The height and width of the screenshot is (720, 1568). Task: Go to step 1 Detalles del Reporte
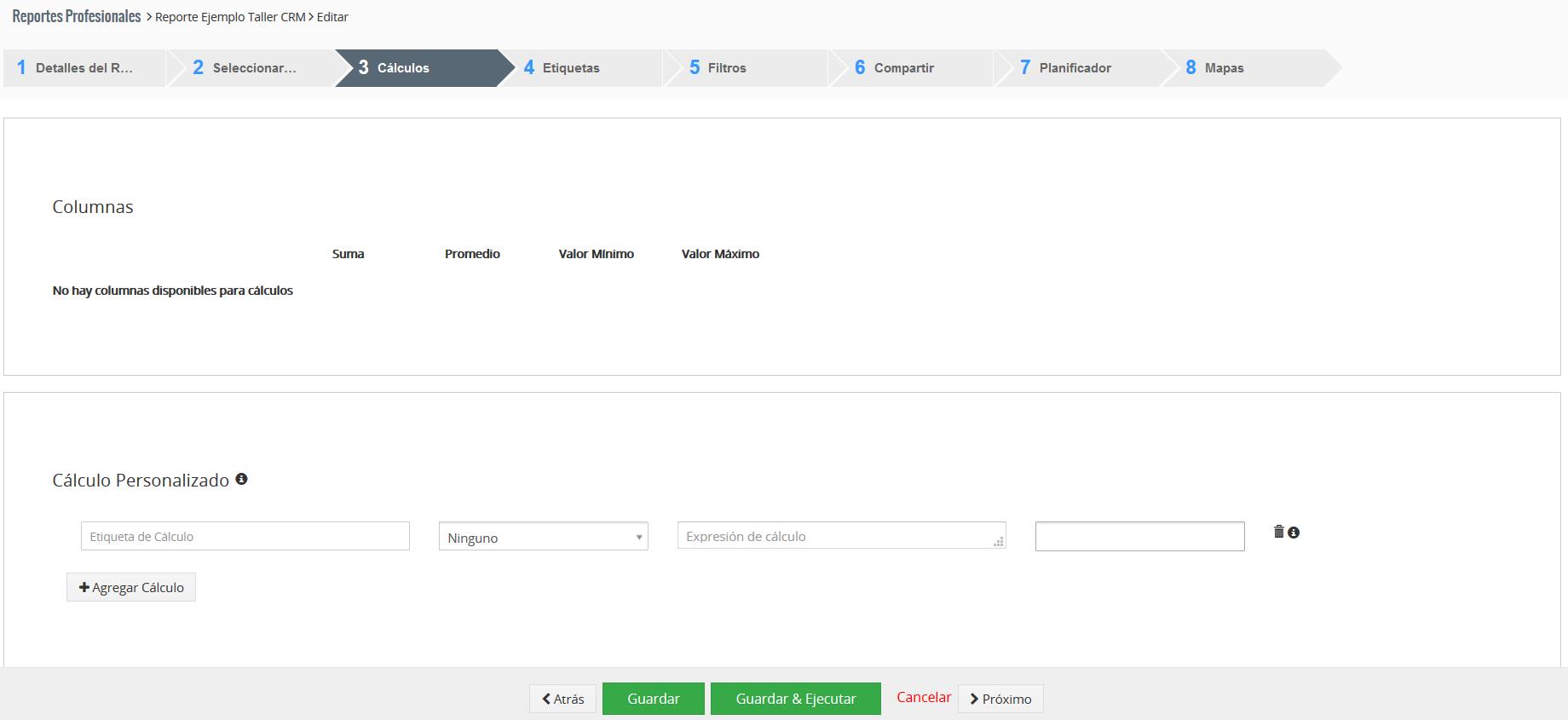84,68
